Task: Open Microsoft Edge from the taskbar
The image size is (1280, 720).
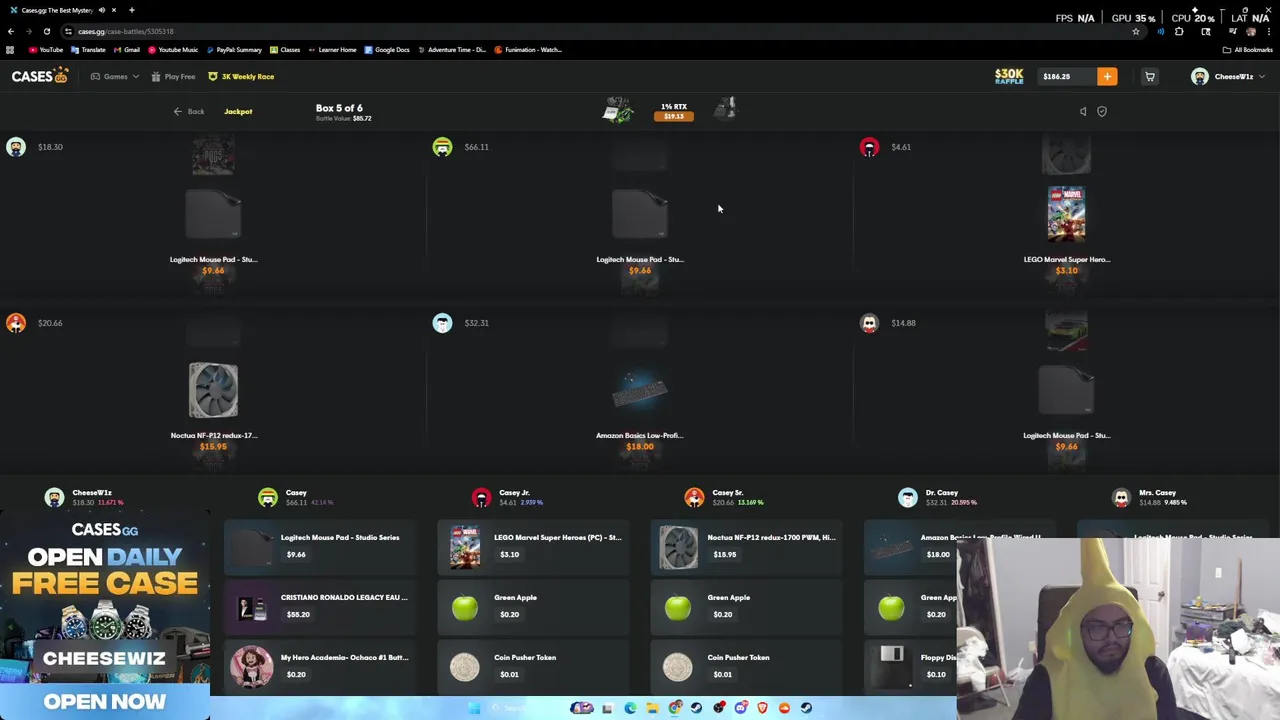Action: click(630, 708)
